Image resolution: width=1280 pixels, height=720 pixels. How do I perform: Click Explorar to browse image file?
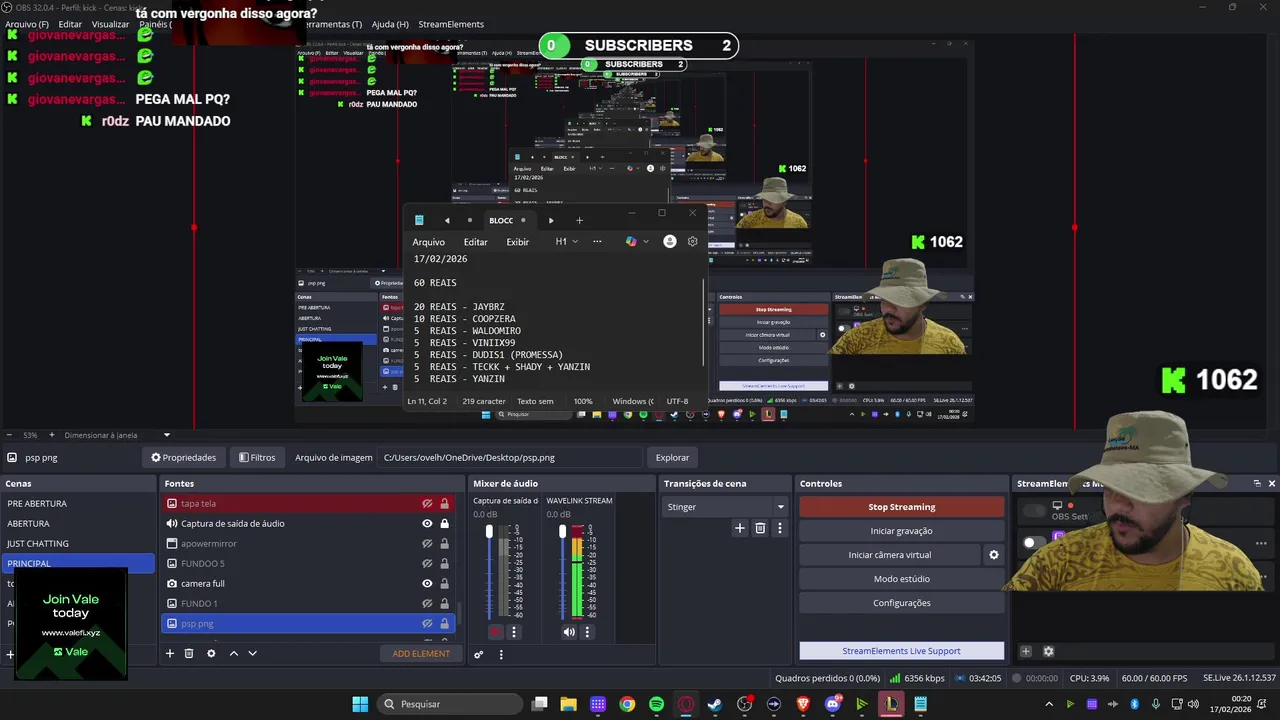pyautogui.click(x=672, y=457)
